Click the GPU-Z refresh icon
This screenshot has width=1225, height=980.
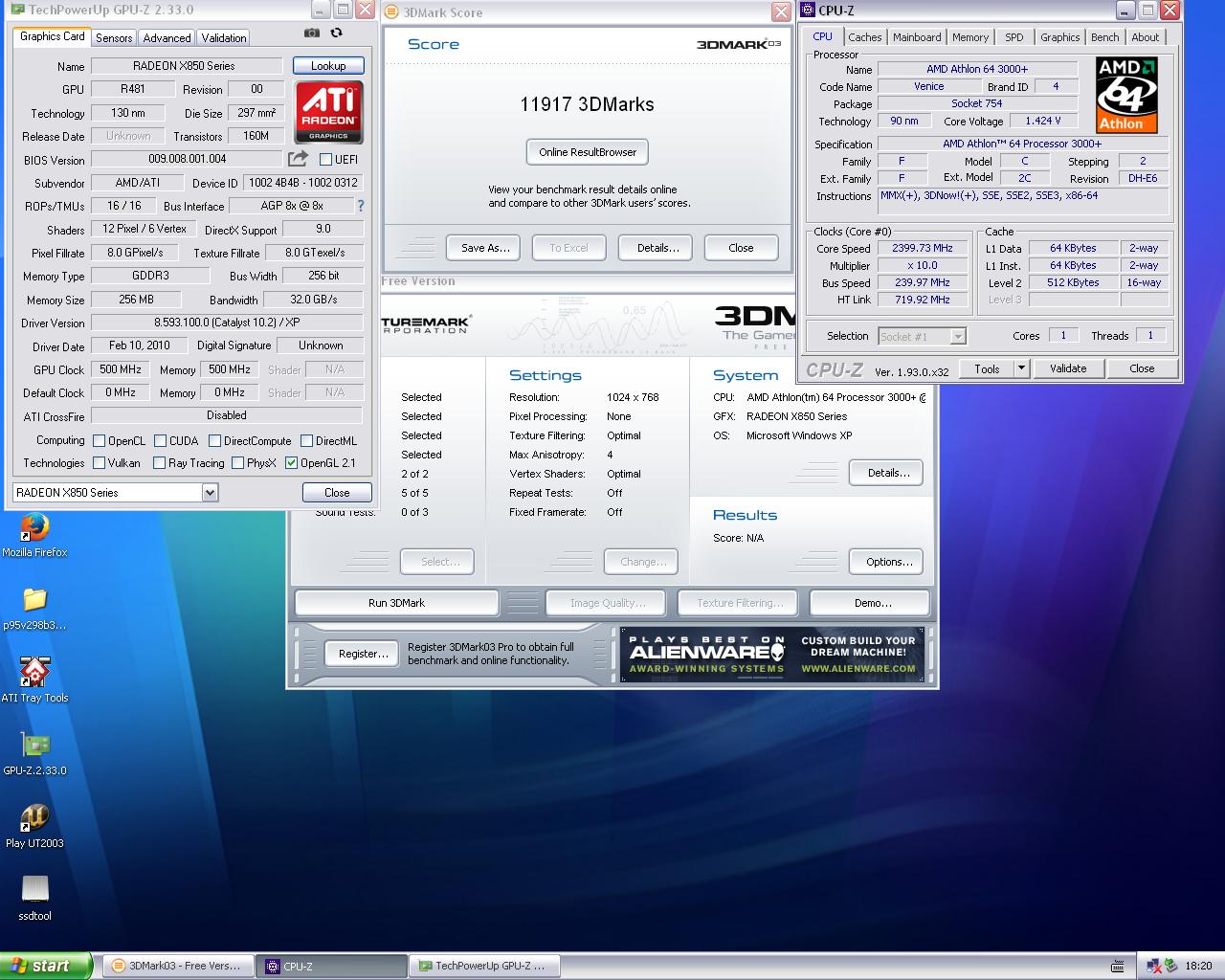point(336,33)
